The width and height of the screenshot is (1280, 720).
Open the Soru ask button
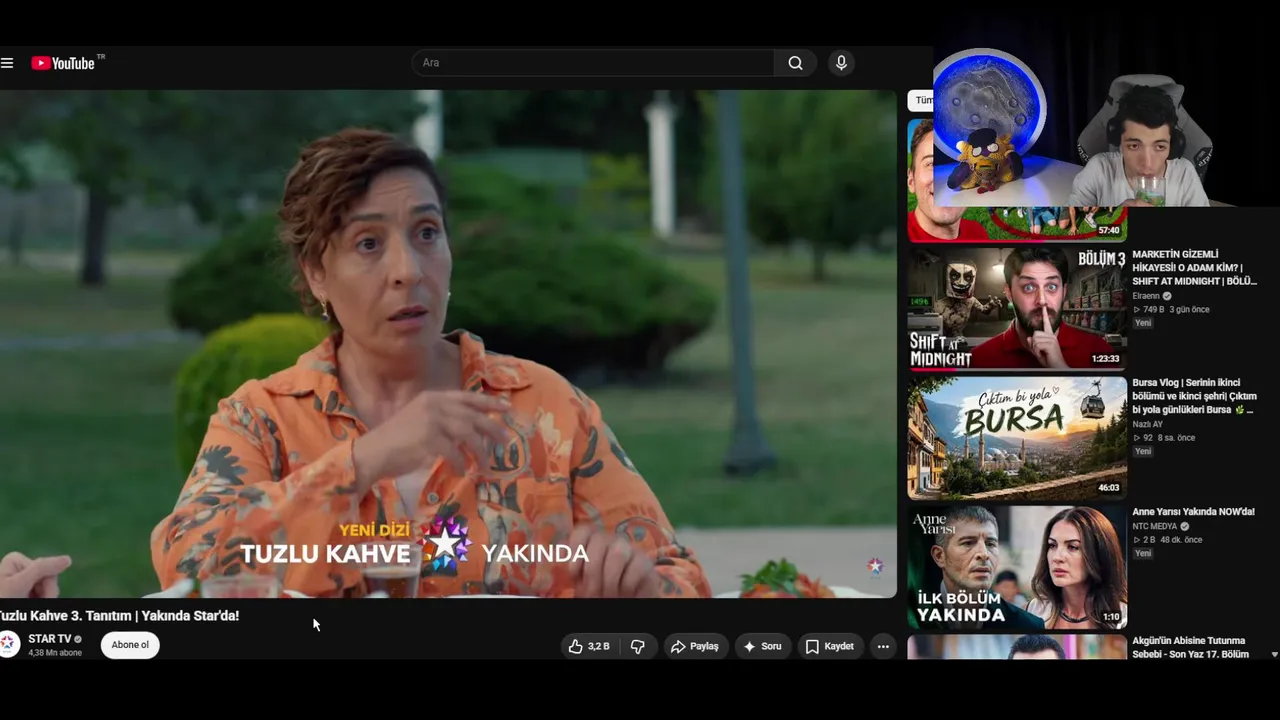point(762,646)
